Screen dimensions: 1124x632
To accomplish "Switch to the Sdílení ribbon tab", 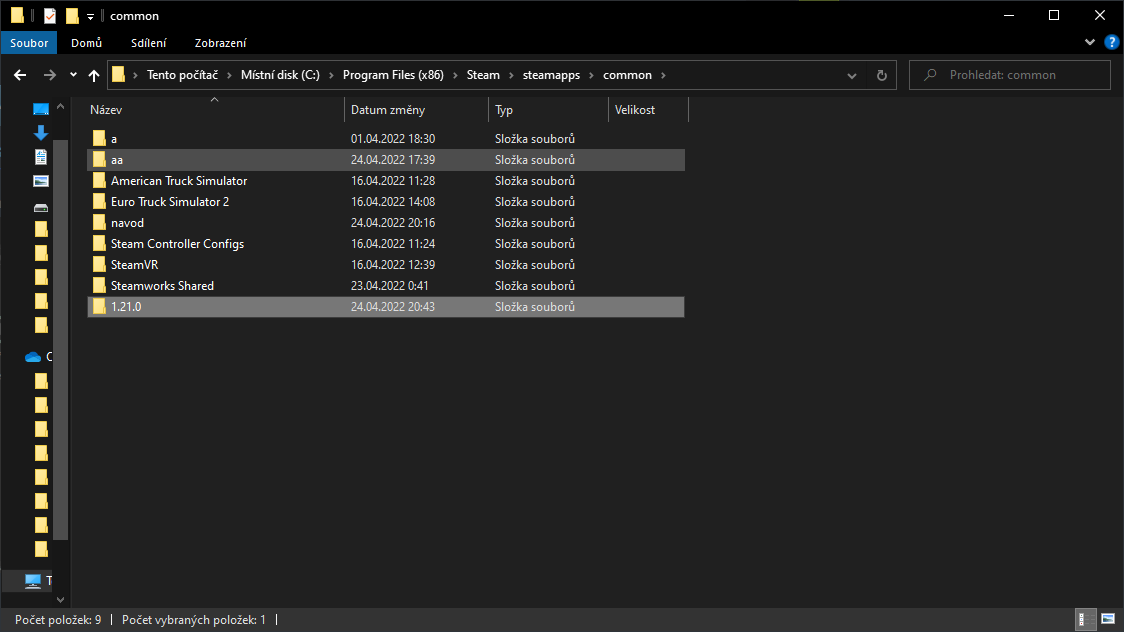I will pyautogui.click(x=148, y=42).
